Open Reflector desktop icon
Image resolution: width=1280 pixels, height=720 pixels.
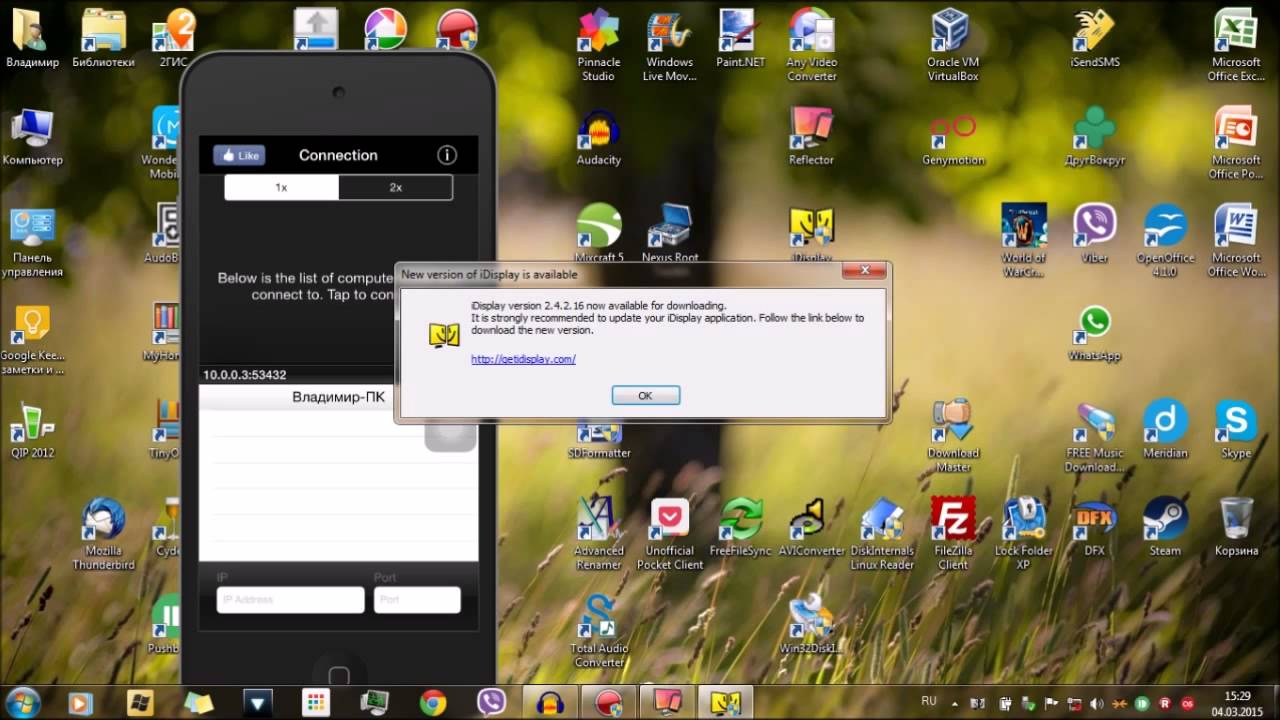coord(811,138)
